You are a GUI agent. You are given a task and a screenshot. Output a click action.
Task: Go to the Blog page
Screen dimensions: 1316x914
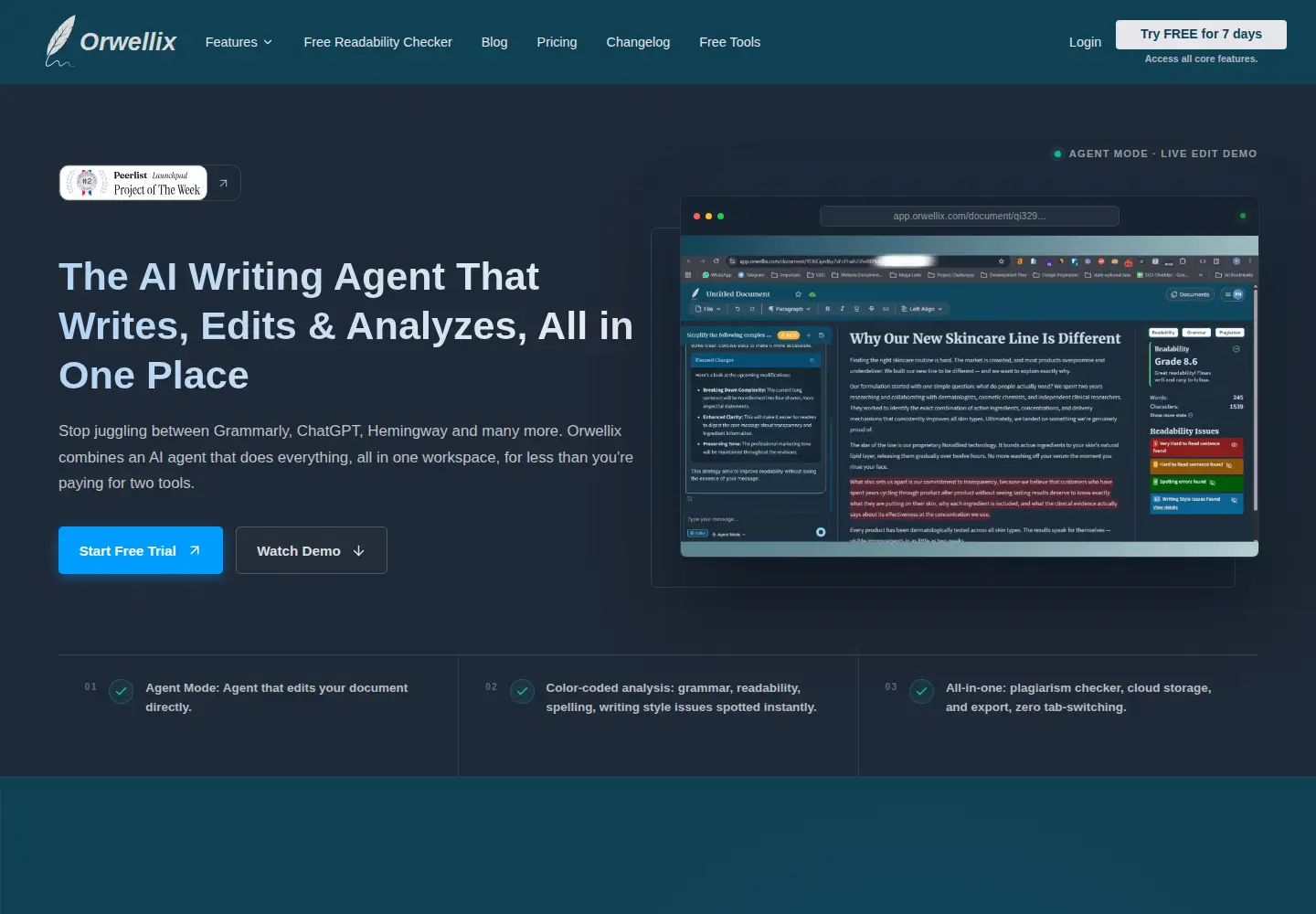click(x=494, y=42)
